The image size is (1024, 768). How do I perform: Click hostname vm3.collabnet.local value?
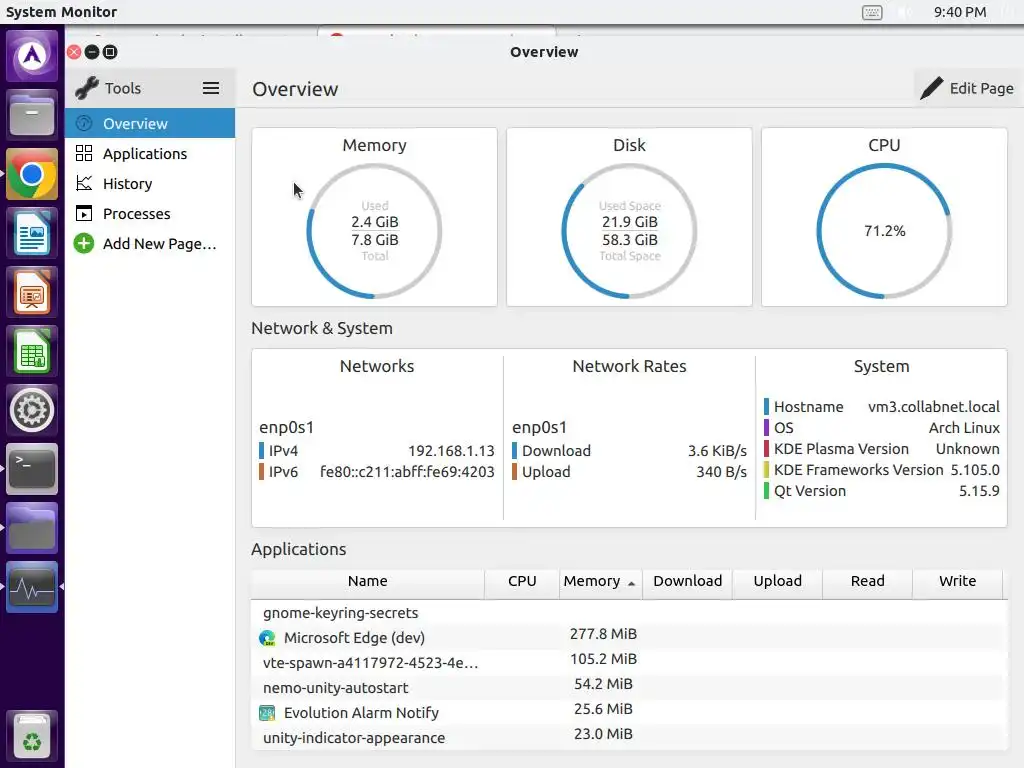tap(934, 406)
